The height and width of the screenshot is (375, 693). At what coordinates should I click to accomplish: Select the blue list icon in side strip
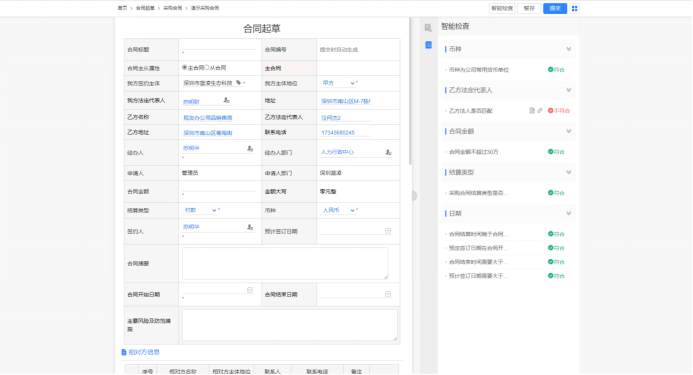428,45
